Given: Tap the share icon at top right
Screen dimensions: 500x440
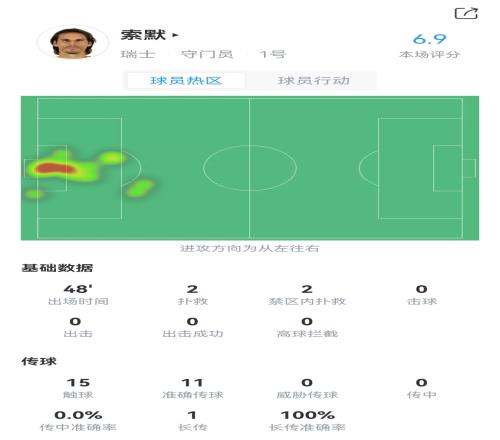Looking at the screenshot, I should (x=466, y=13).
